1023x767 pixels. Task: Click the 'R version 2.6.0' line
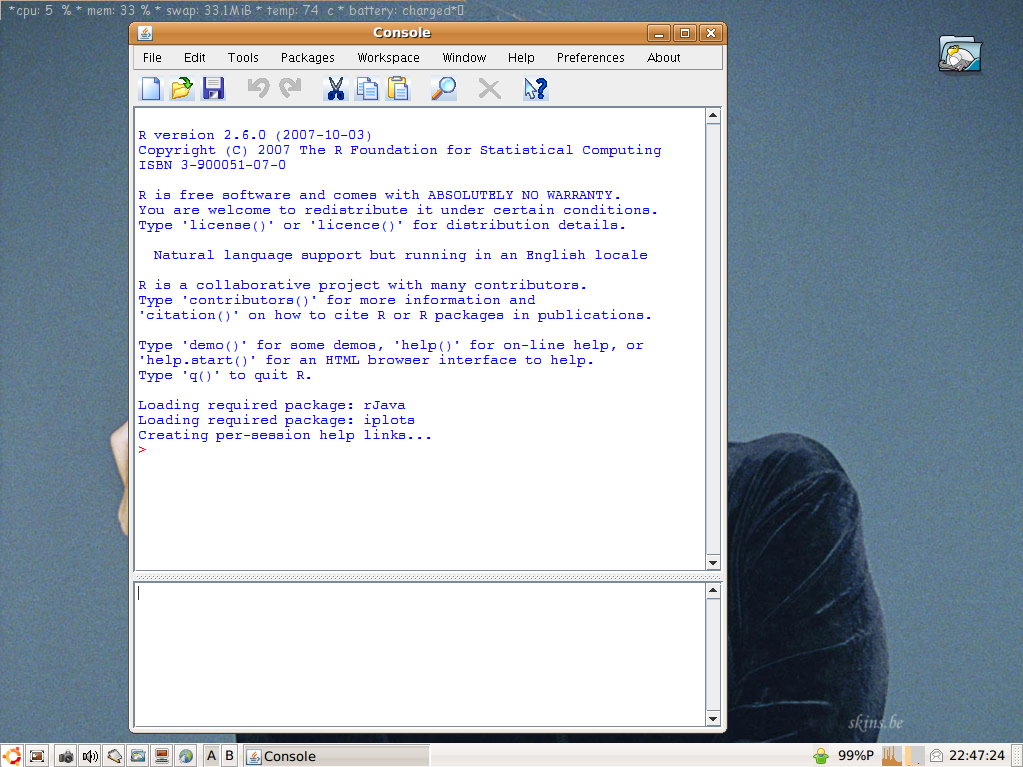pos(254,135)
